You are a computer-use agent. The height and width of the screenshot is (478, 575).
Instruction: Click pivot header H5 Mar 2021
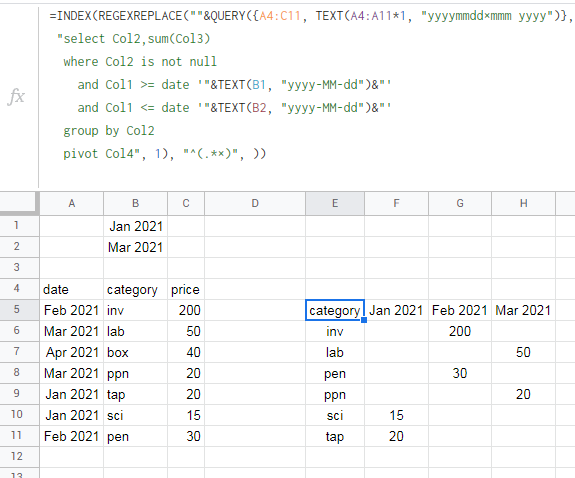click(524, 310)
